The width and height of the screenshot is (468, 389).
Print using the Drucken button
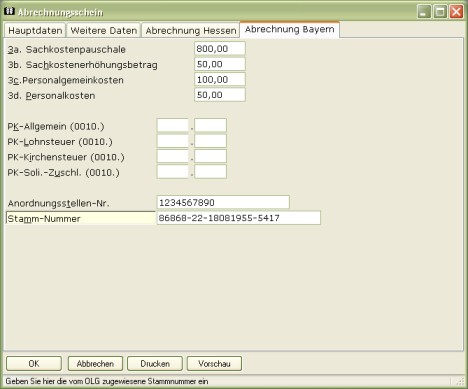155,363
